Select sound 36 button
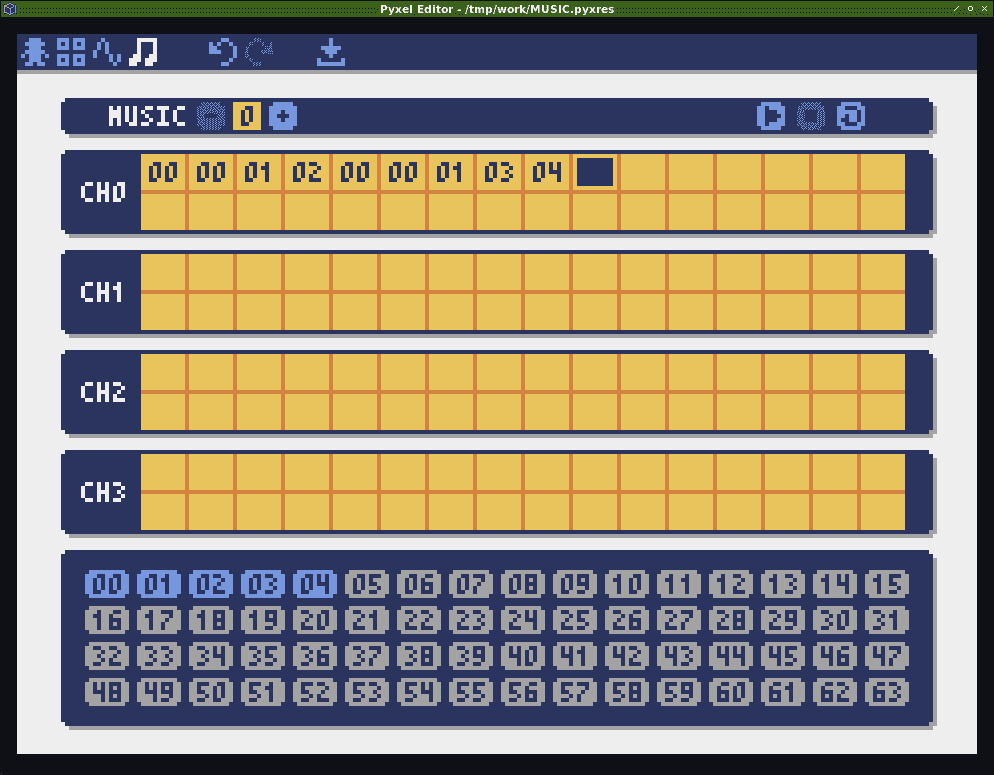Image resolution: width=994 pixels, height=775 pixels. coord(315,656)
